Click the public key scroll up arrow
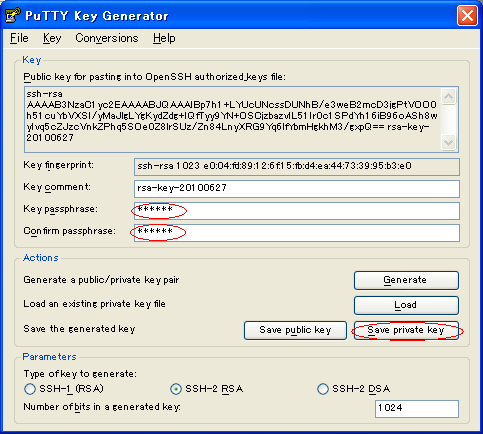Image resolution: width=483 pixels, height=434 pixels. 448,97
